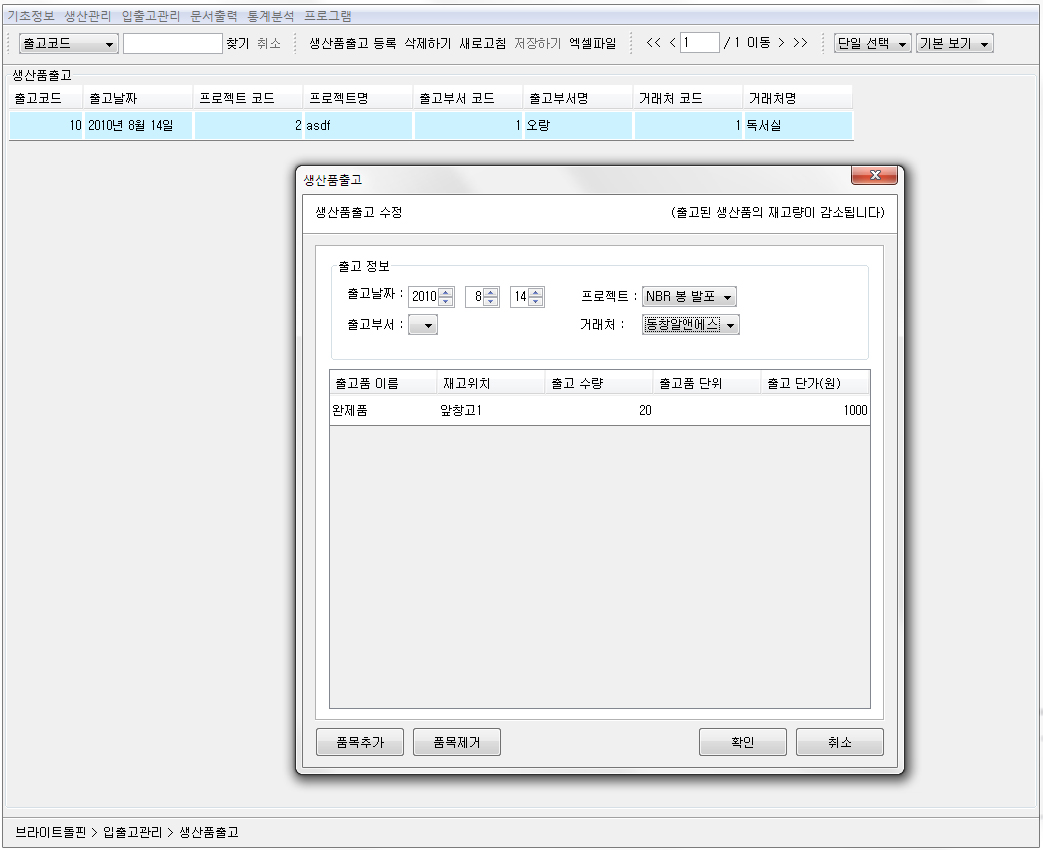Go to last page with >> button
The width and height of the screenshot is (1043, 850).
pyautogui.click(x=800, y=43)
